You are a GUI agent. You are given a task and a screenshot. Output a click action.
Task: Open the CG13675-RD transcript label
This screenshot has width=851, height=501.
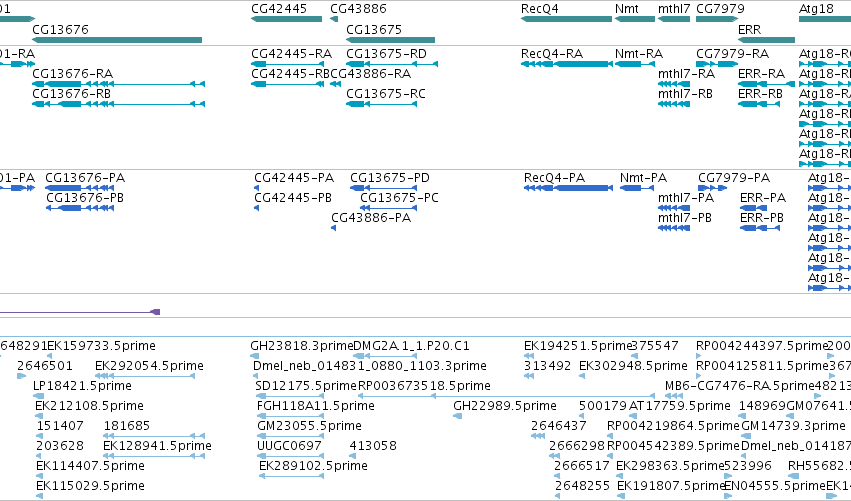[x=386, y=54]
